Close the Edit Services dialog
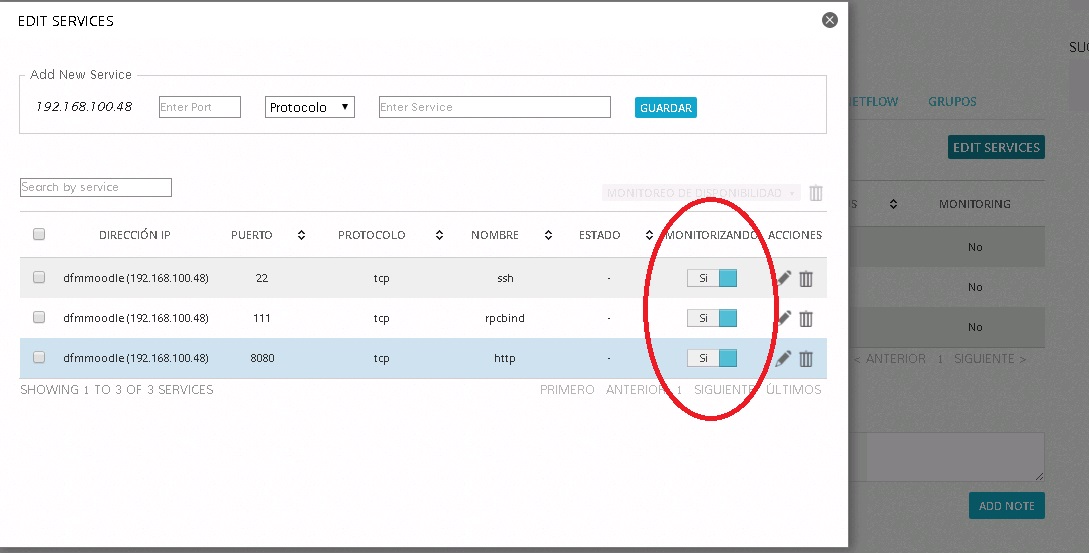The image size is (1089, 553). 829,20
